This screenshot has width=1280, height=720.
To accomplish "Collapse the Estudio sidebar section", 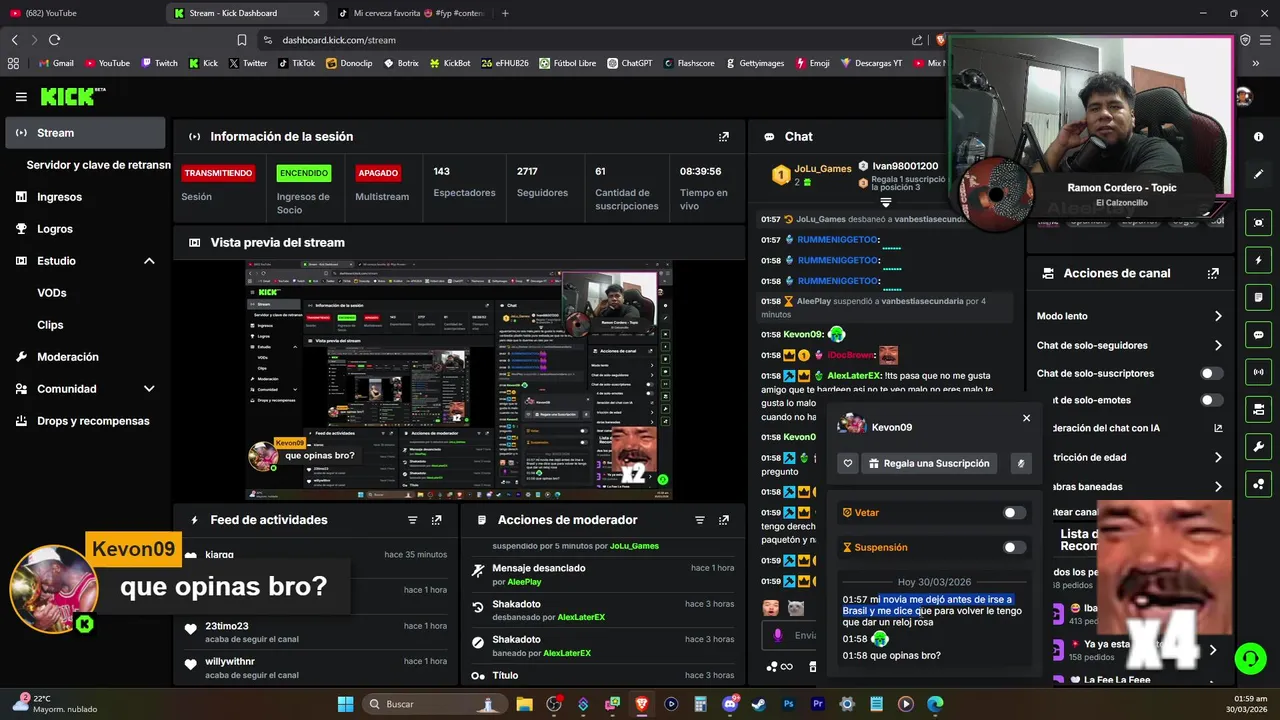I will (149, 261).
